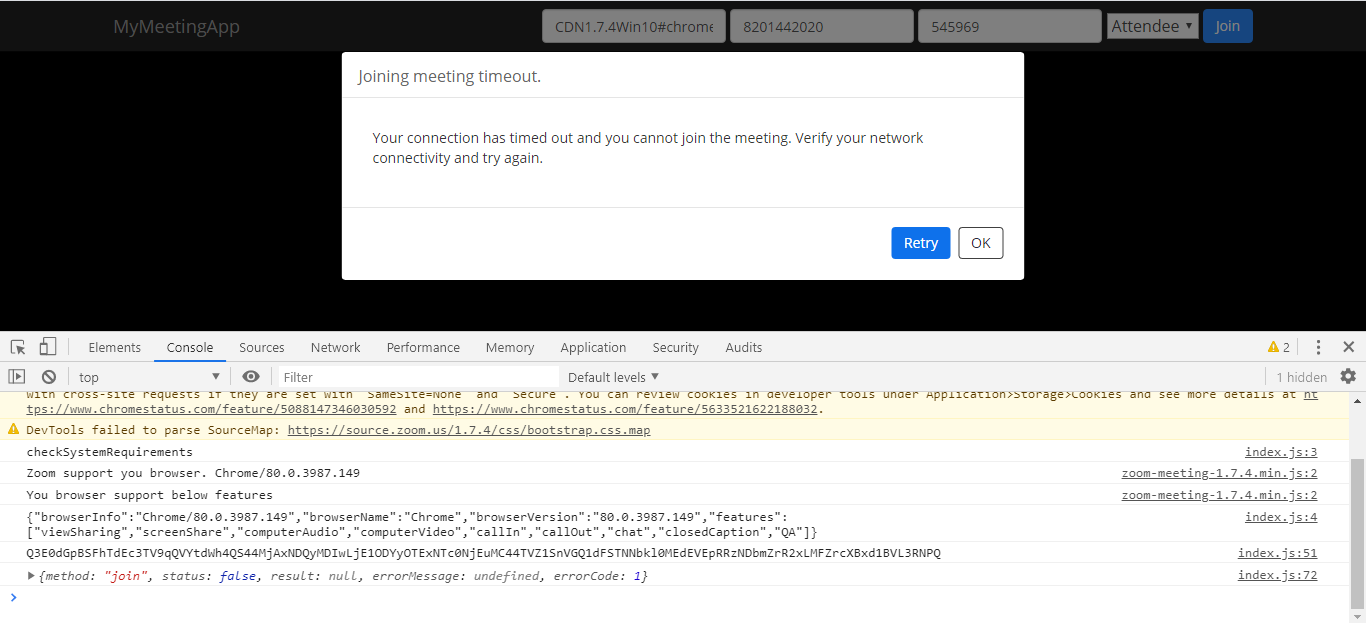Open the Default levels dropdown
The height and width of the screenshot is (623, 1366).
coord(613,377)
